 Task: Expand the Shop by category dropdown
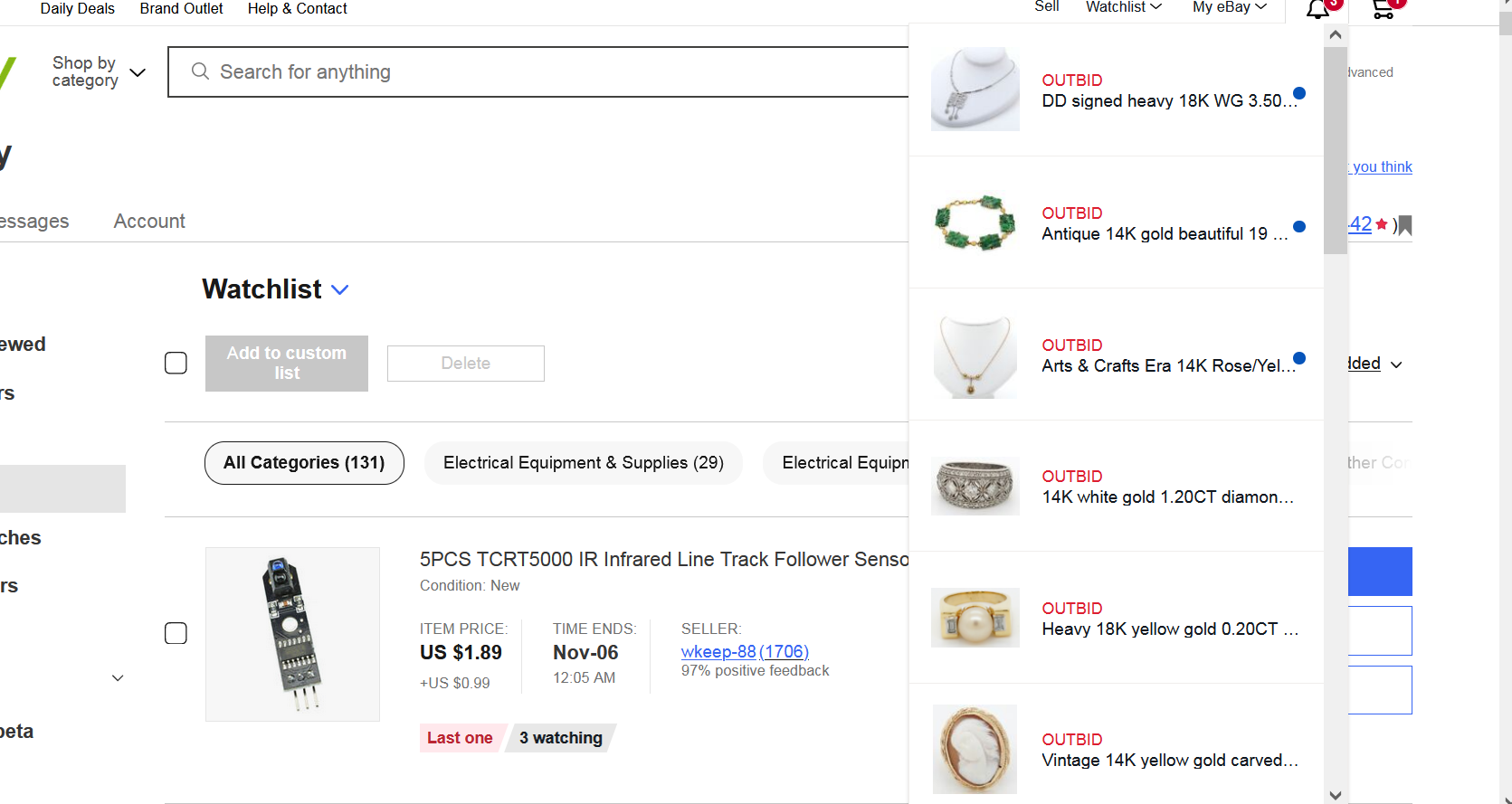[99, 71]
